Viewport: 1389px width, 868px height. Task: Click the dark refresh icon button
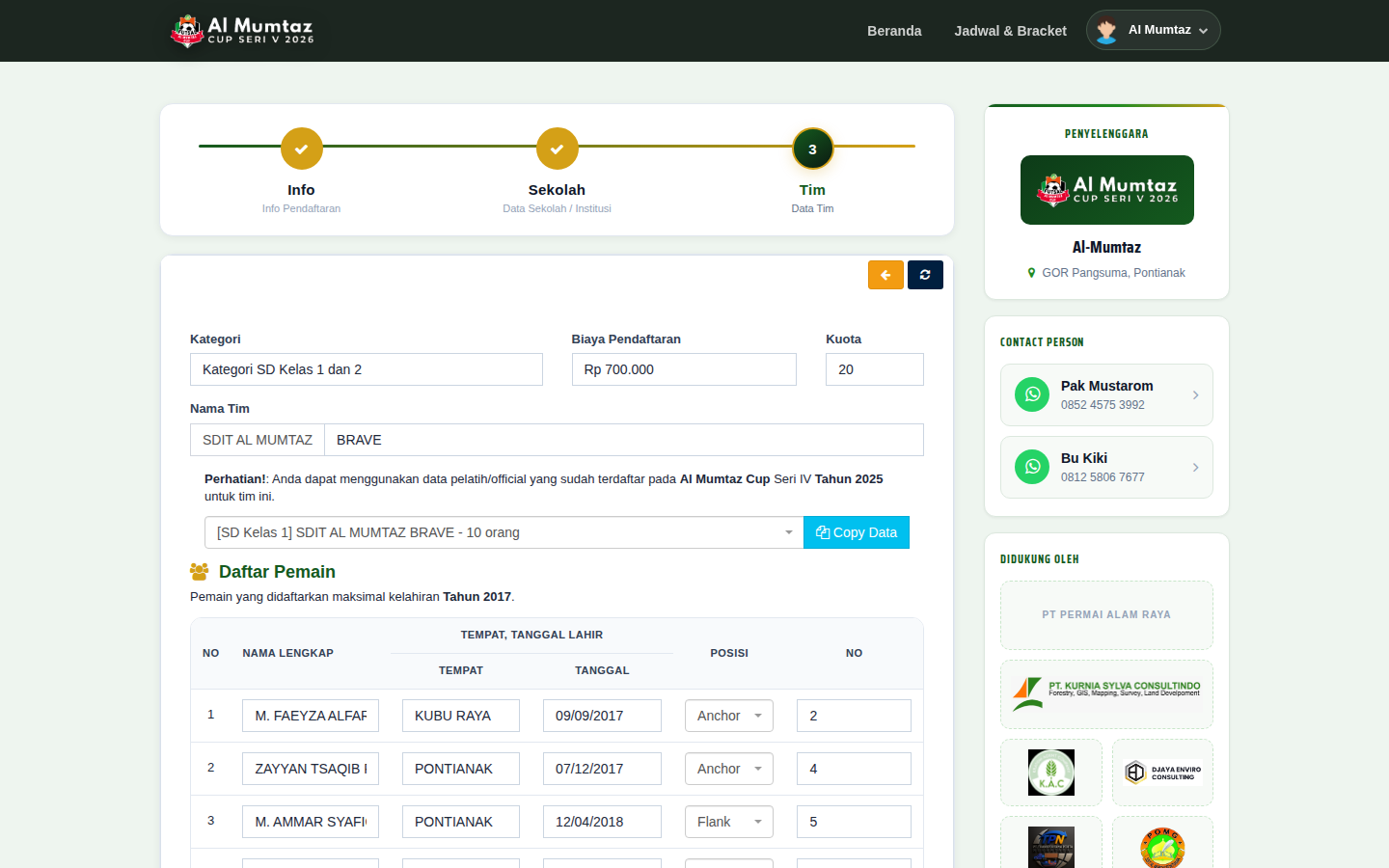[925, 275]
